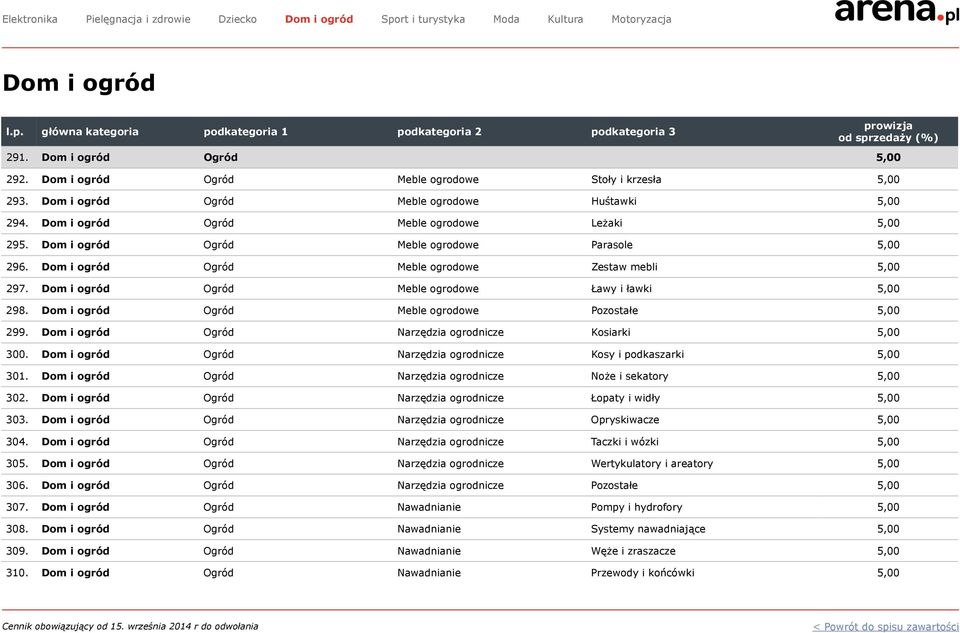The width and height of the screenshot is (960, 633).
Task: Open the Kultura tab
Action: [x=565, y=19]
